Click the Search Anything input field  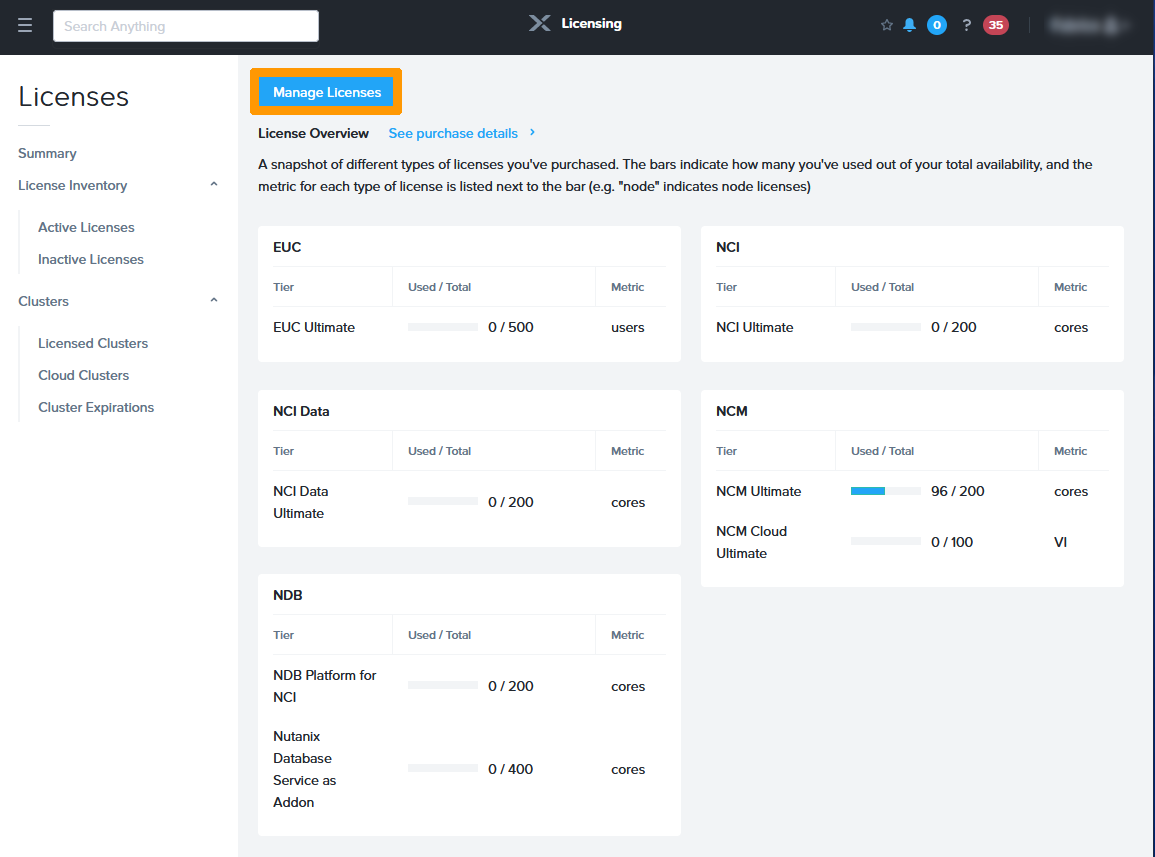[x=185, y=25]
